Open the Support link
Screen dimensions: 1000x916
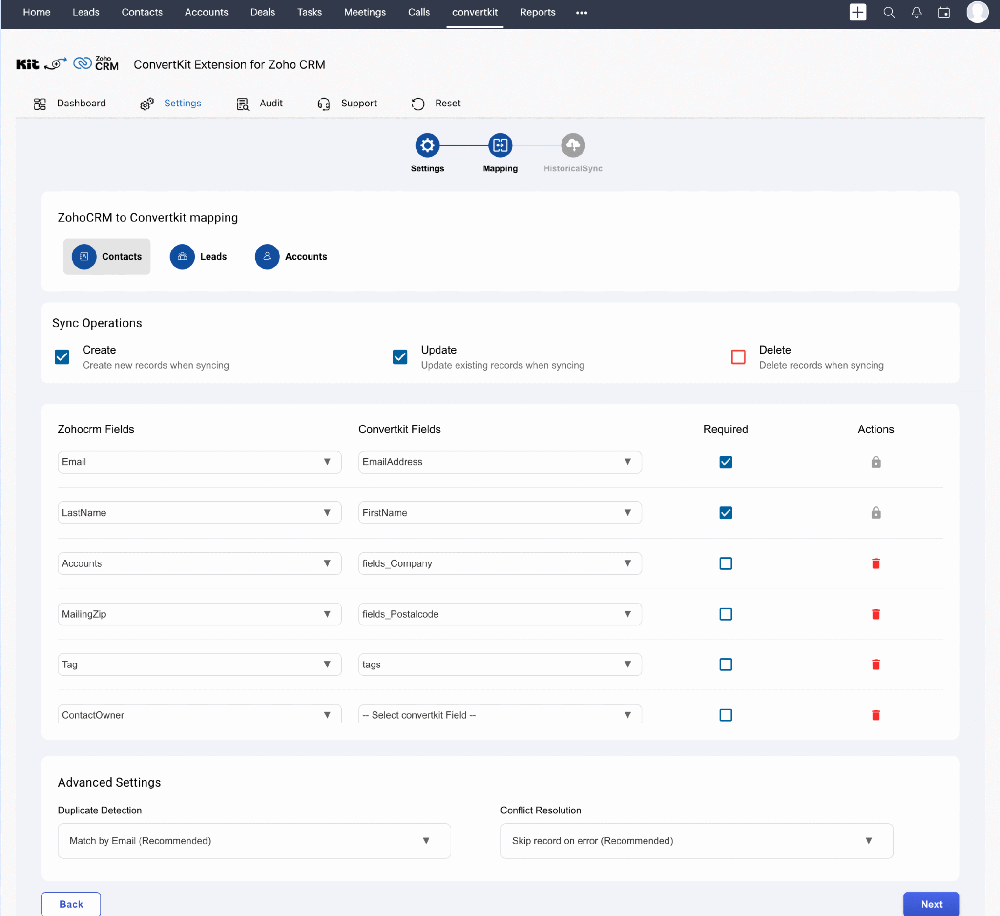tap(358, 103)
